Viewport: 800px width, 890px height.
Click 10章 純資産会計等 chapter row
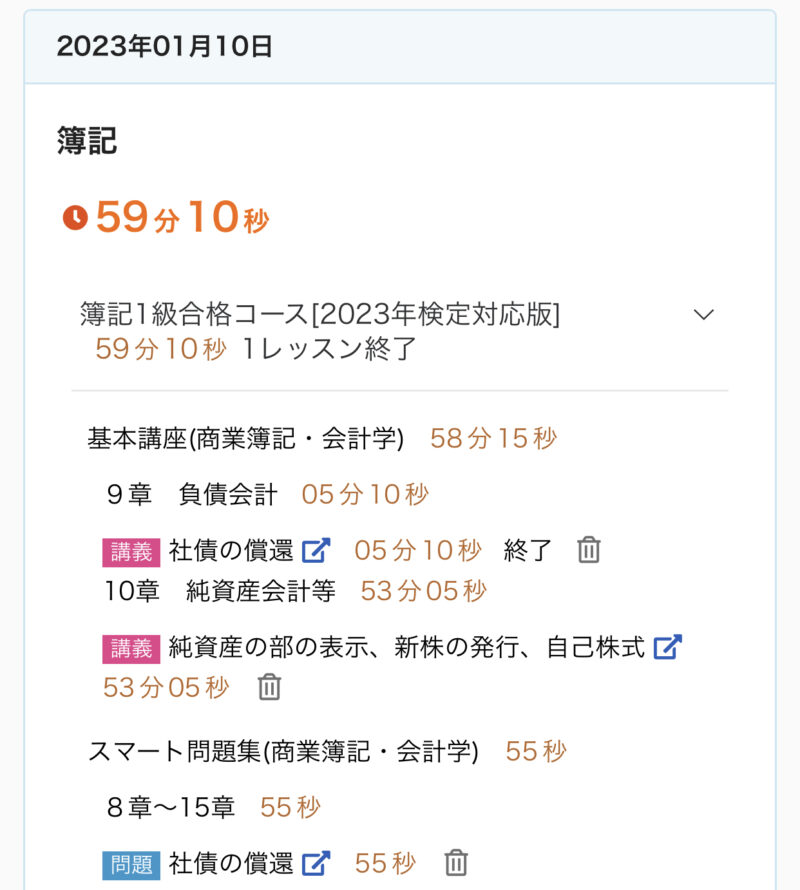(x=220, y=591)
